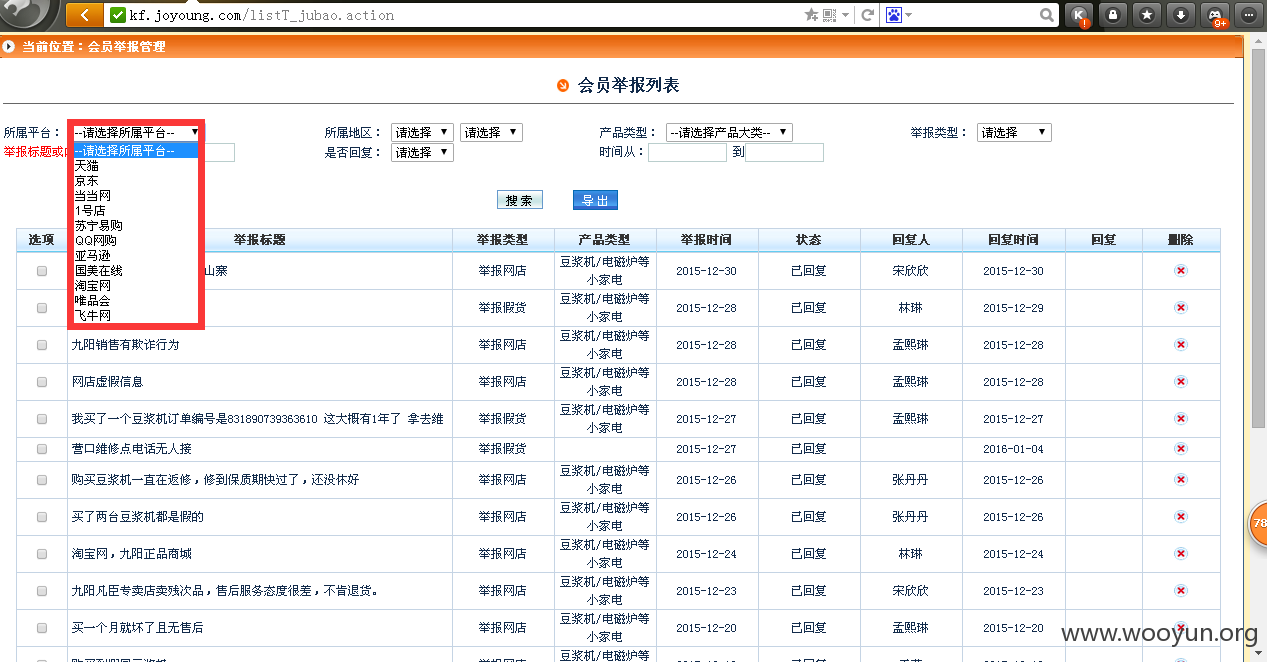Expand the 举报类型 dropdown

[1014, 132]
